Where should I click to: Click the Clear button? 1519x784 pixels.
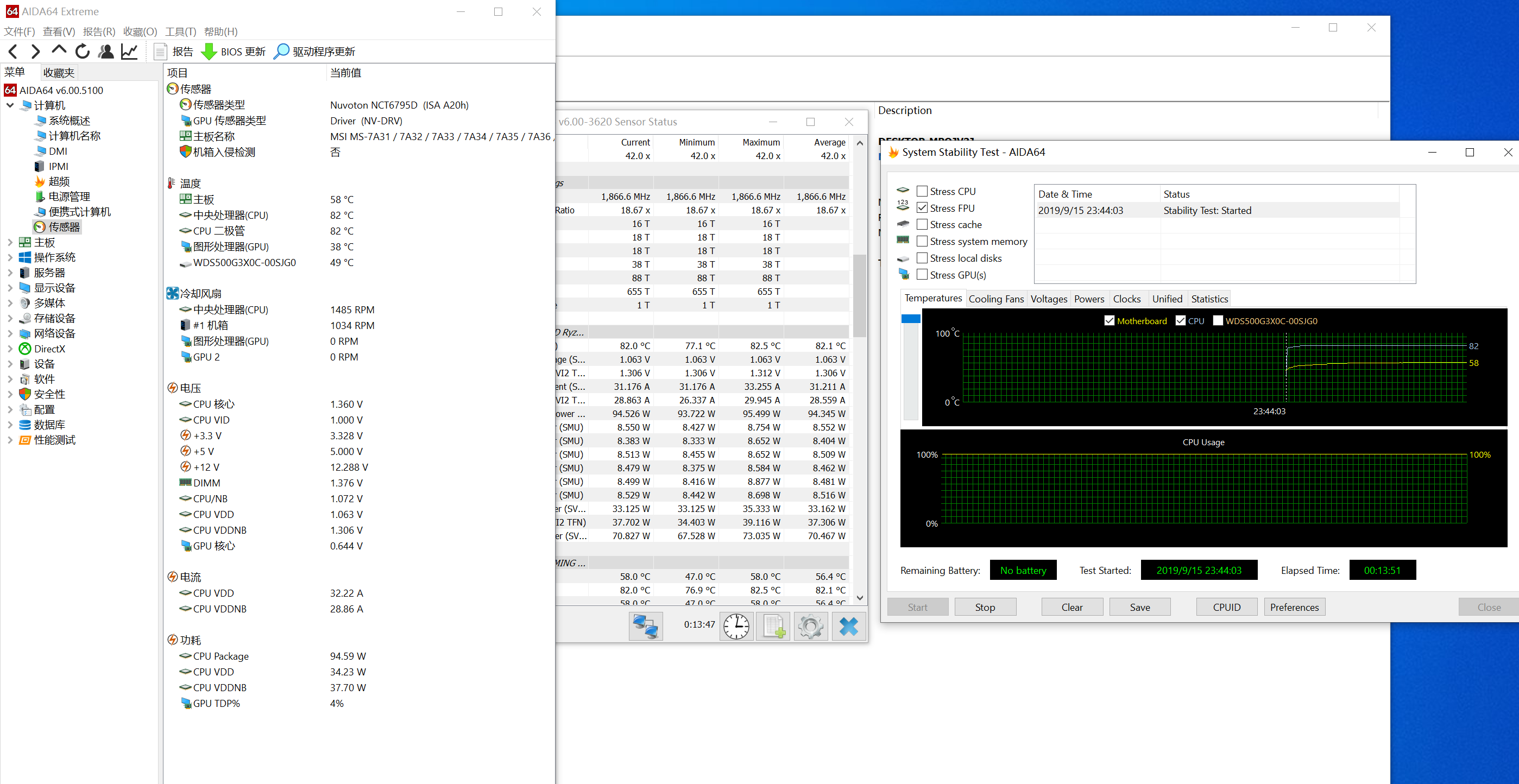click(x=1072, y=607)
